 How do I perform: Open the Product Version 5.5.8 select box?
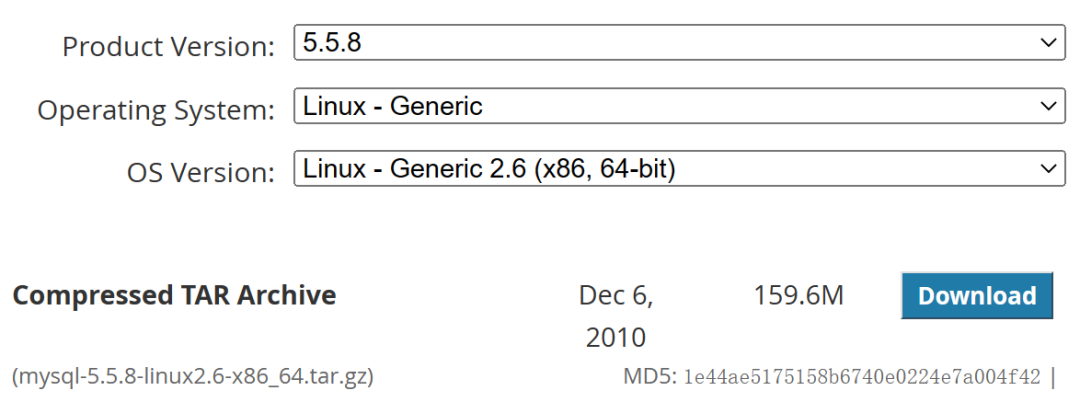[x=679, y=43]
